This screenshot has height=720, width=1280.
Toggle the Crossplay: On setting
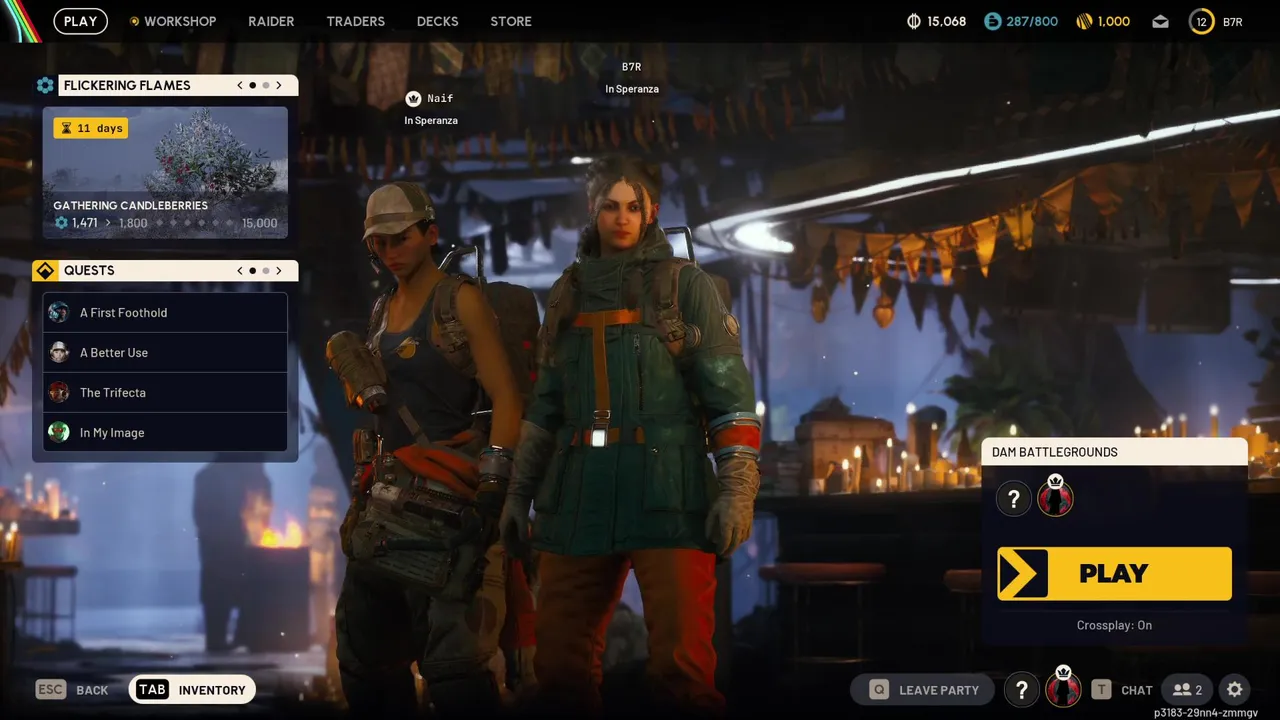[x=1114, y=625]
